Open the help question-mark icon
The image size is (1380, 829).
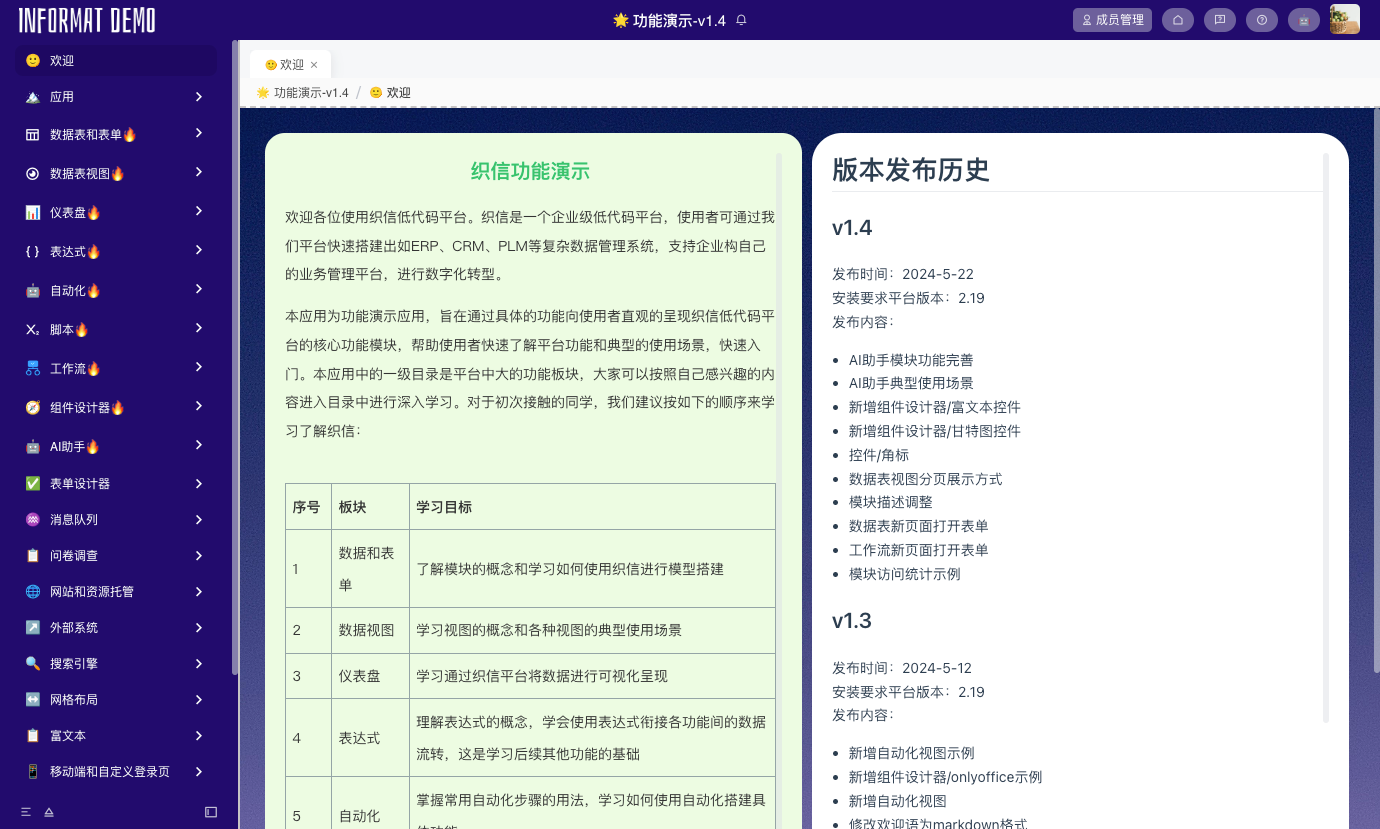click(1261, 19)
